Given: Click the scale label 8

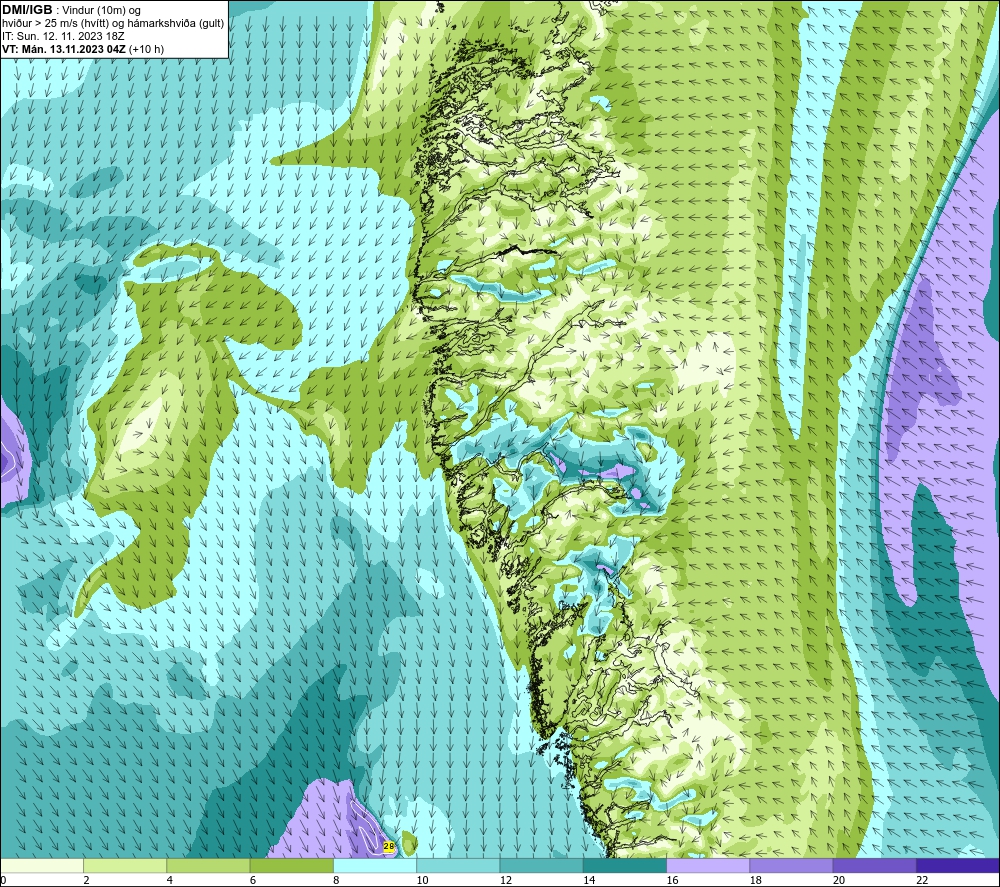Looking at the screenshot, I should pyautogui.click(x=336, y=881).
